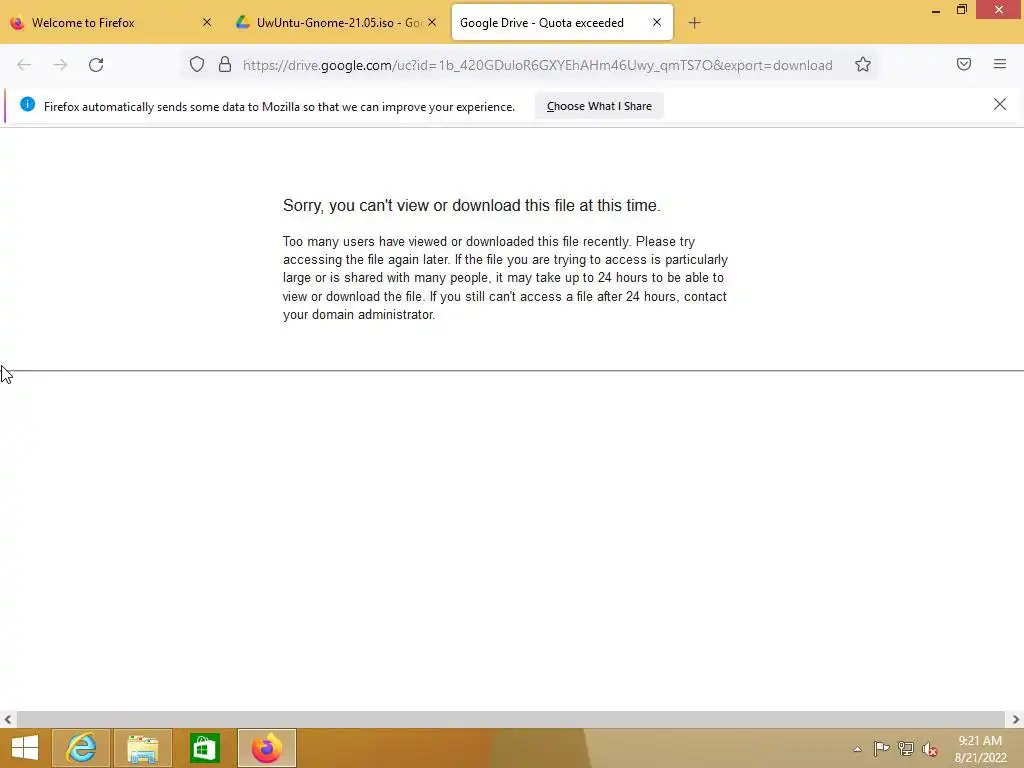Save page to Pocket
Viewport: 1024px width, 768px height.
964,64
